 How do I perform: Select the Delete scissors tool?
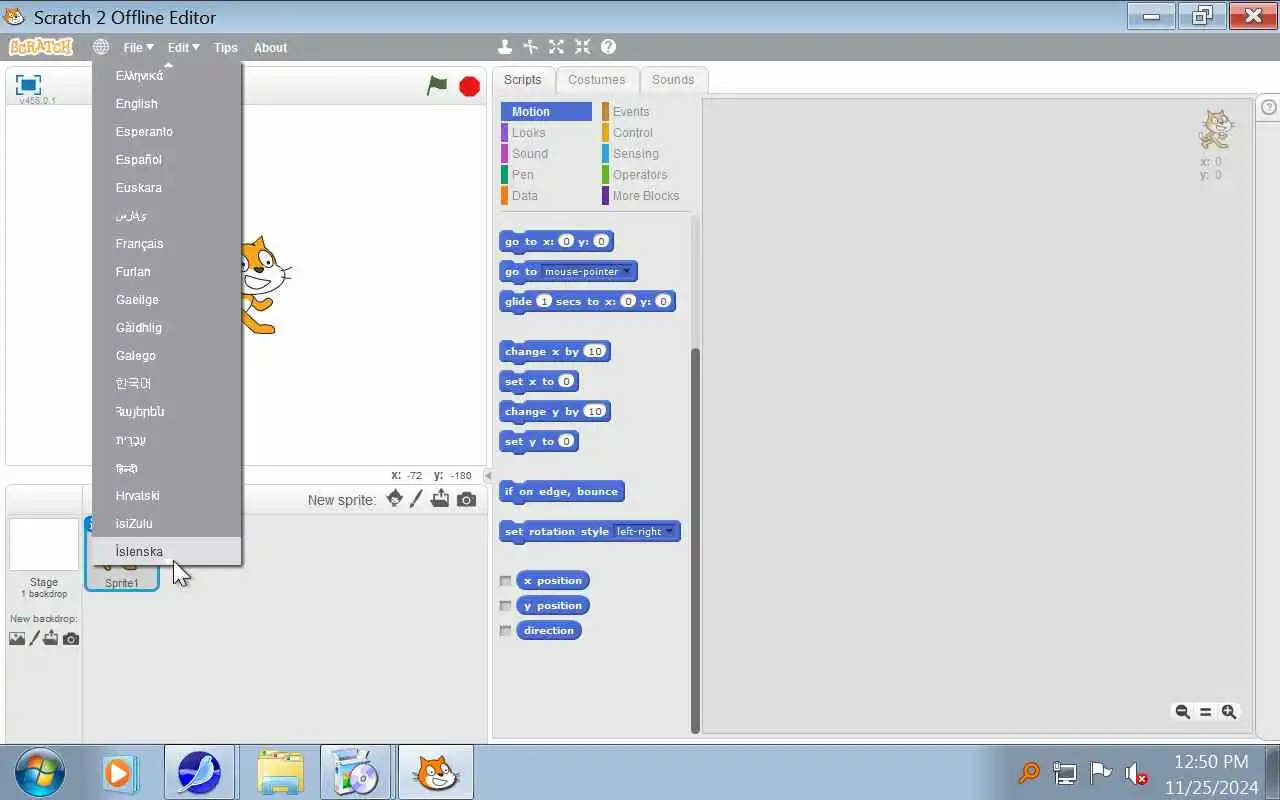click(531, 47)
